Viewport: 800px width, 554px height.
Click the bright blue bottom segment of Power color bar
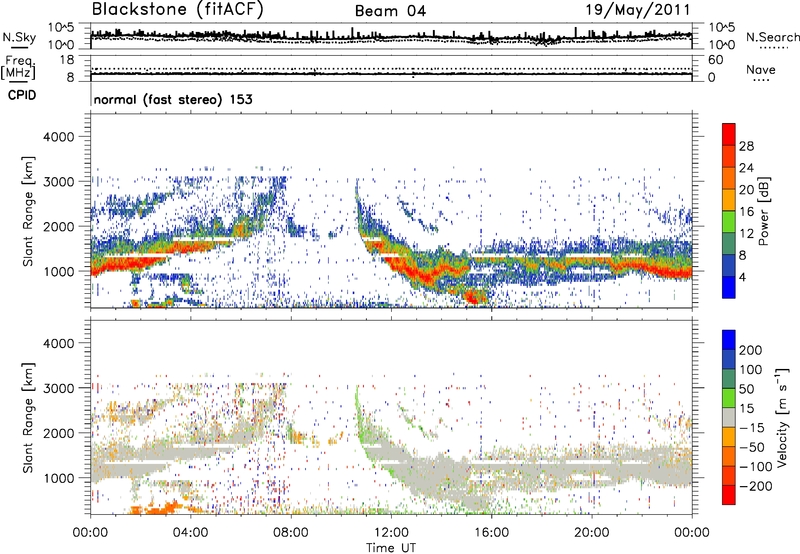pyautogui.click(x=729, y=287)
